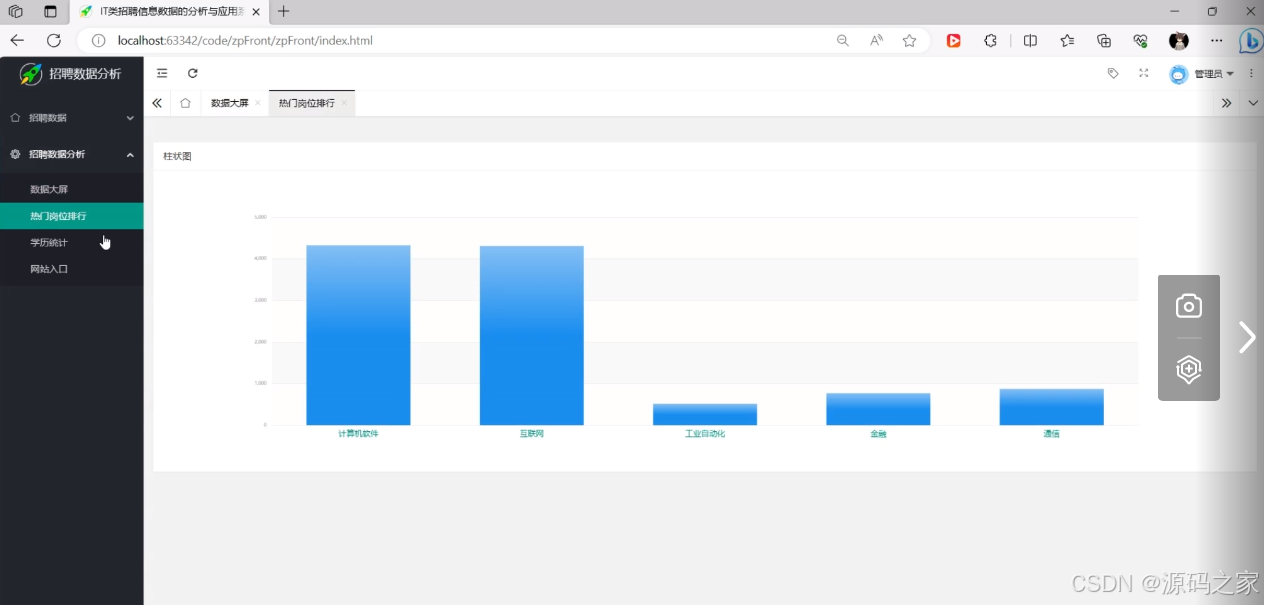Open a new browser tab
The height and width of the screenshot is (605, 1264).
[284, 12]
